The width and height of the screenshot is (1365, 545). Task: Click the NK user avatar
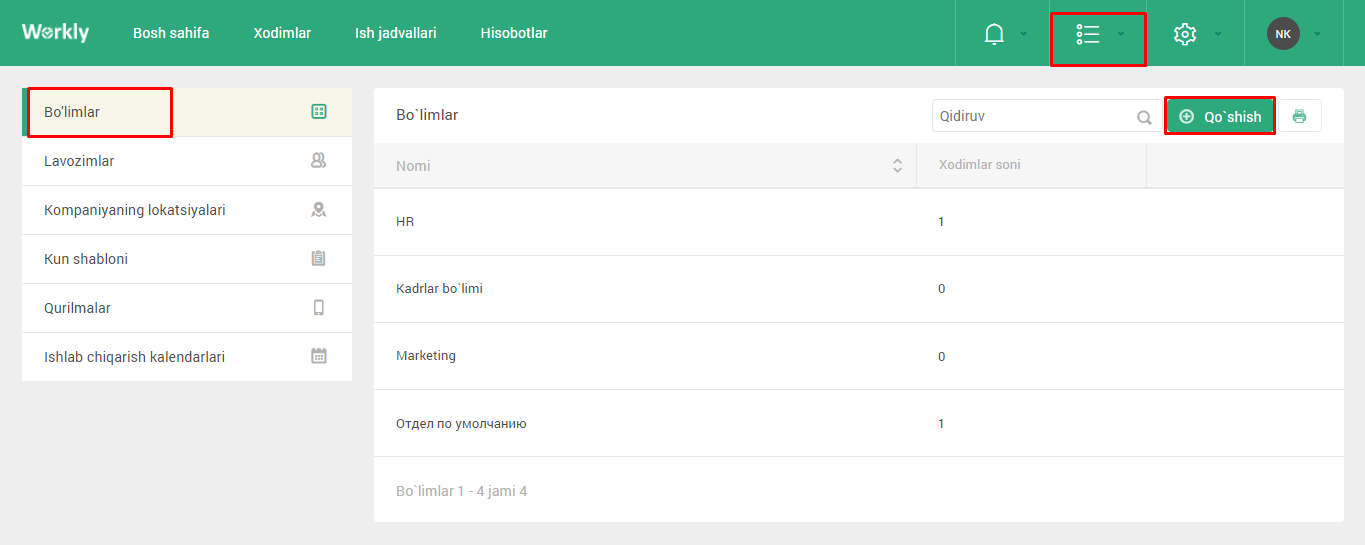1283,33
